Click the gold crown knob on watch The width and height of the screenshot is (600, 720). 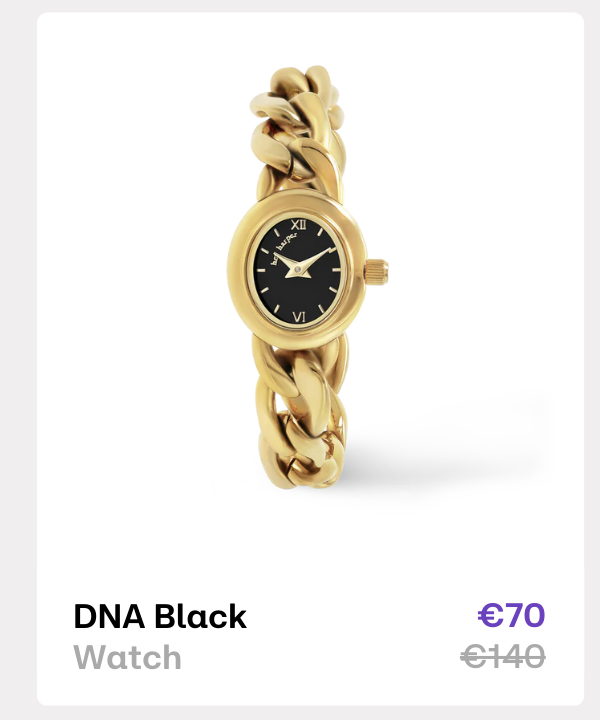point(376,271)
